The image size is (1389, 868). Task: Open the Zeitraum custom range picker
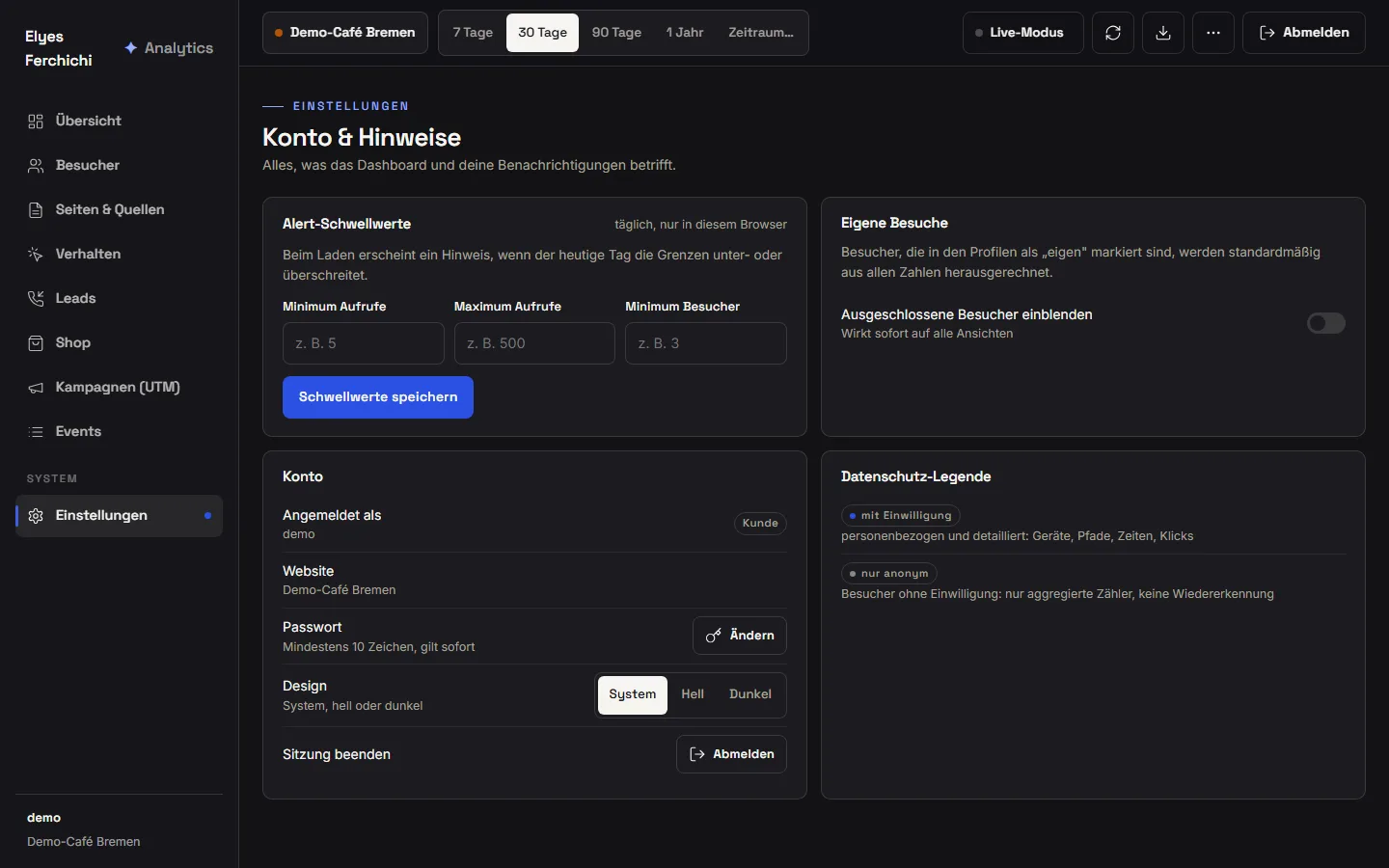(761, 33)
